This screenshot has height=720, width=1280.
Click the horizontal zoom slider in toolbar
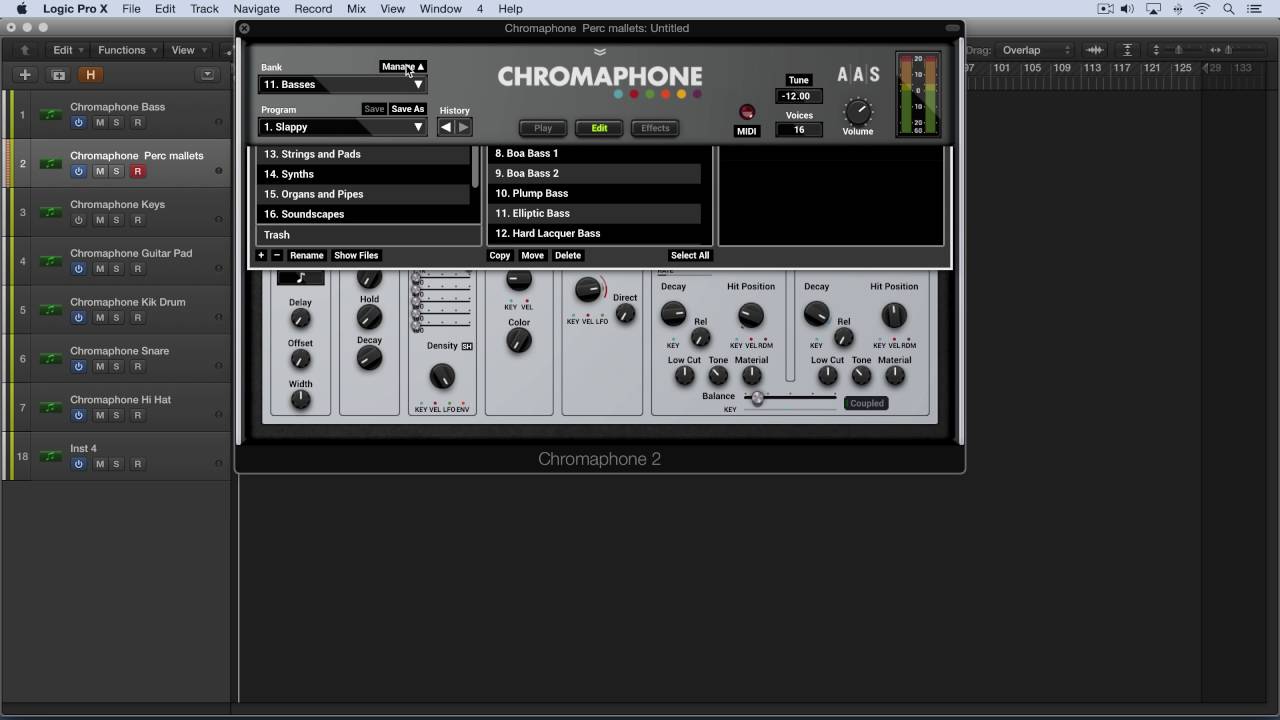click(x=1230, y=50)
